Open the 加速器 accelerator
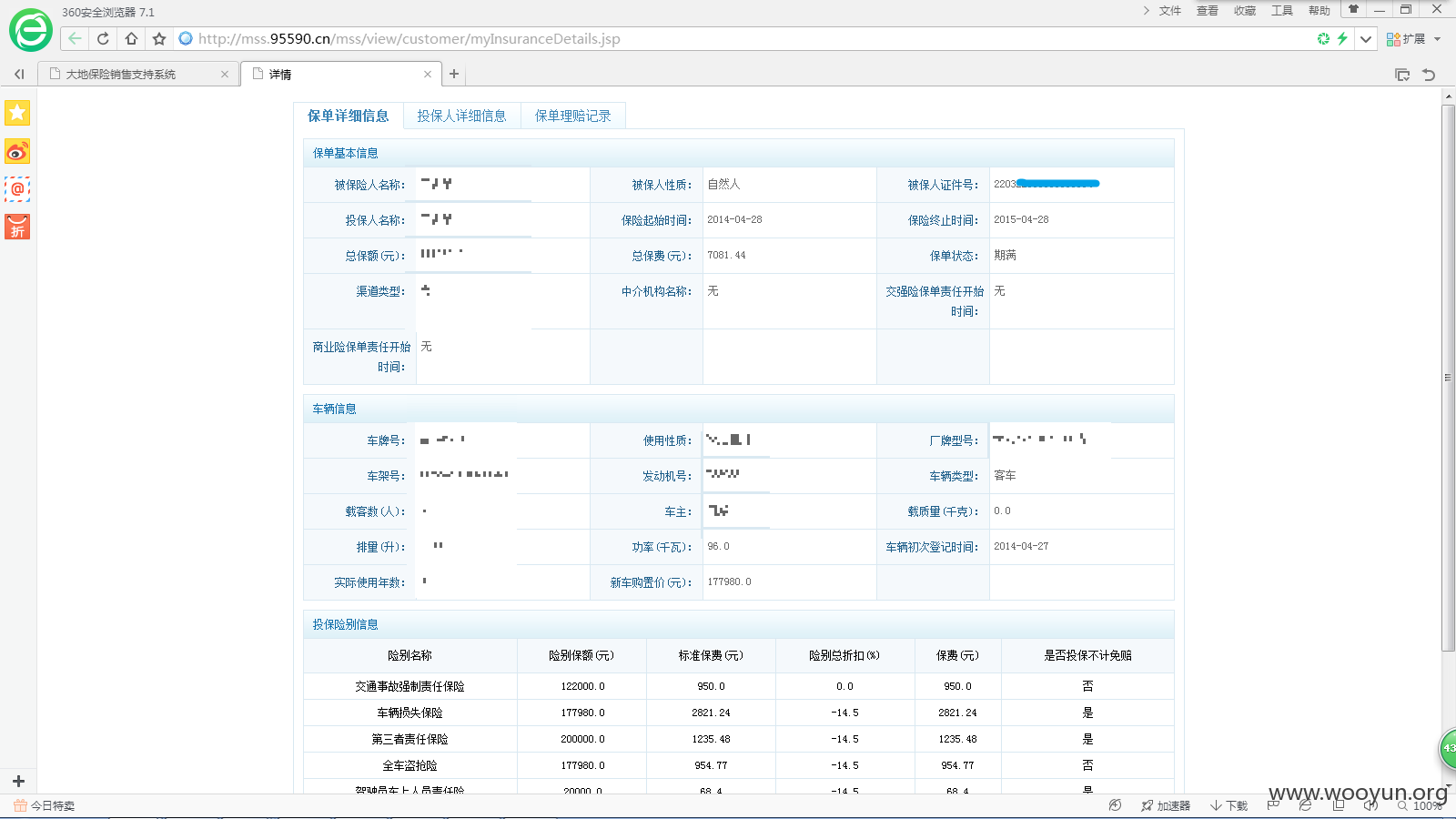The height and width of the screenshot is (819, 1456). coord(1166,805)
